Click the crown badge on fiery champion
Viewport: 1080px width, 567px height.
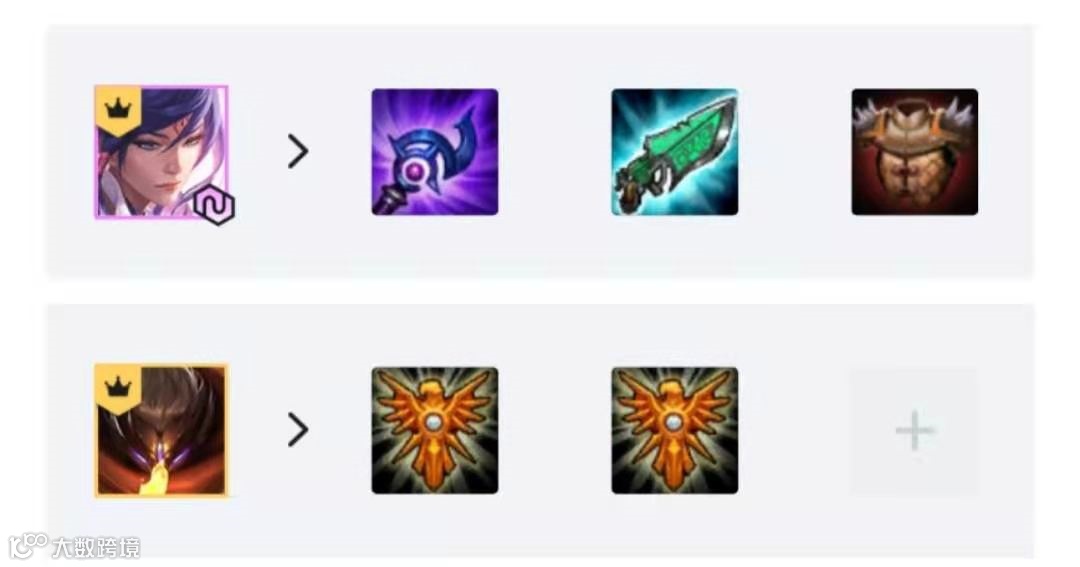point(118,387)
